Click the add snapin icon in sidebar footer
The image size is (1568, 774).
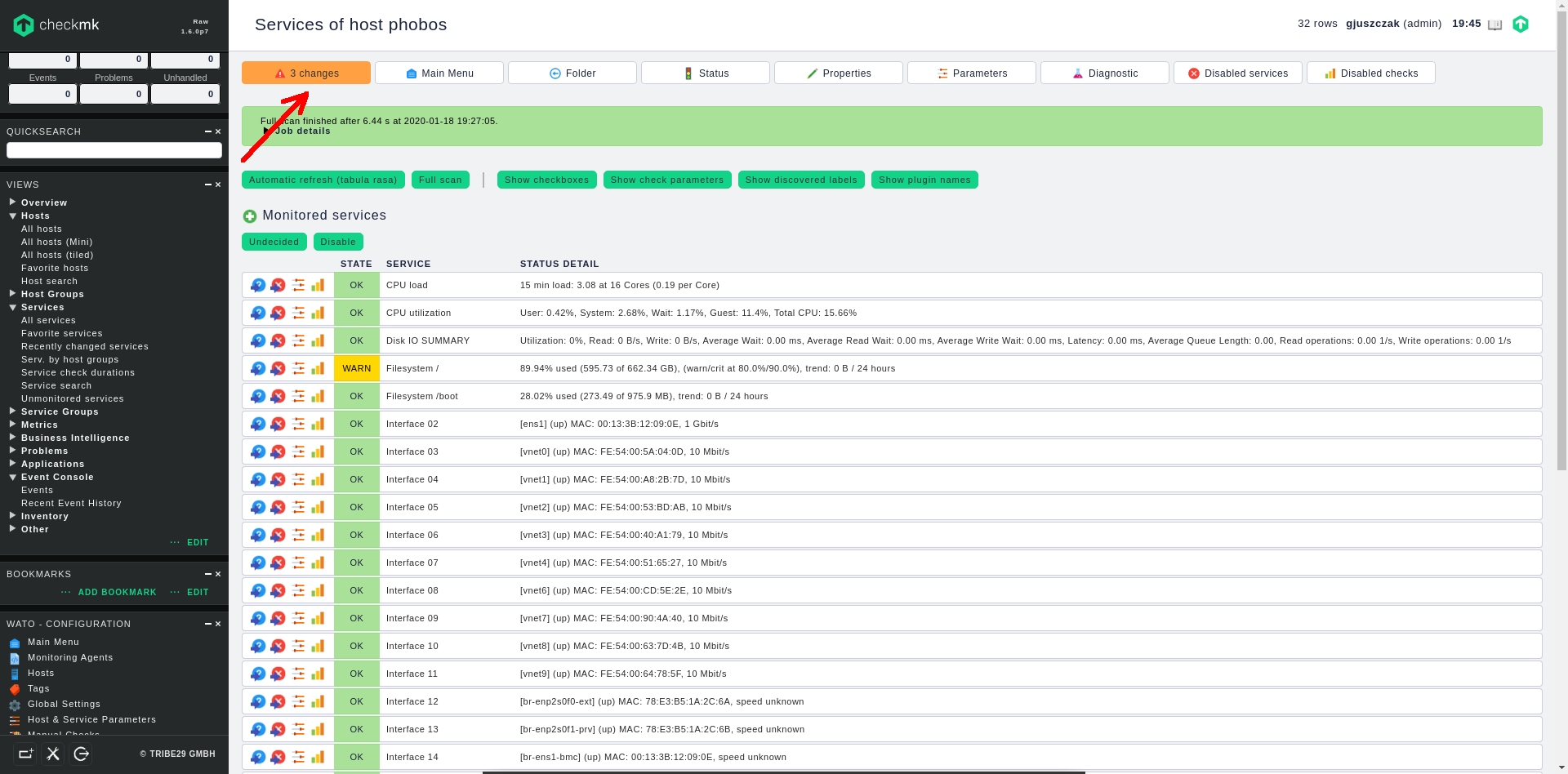click(x=25, y=754)
